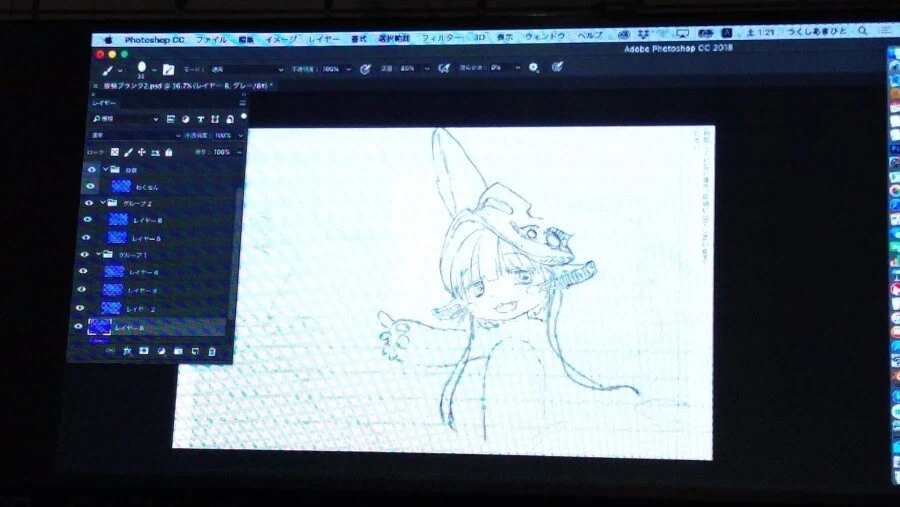Click the add layer style fx icon
The width and height of the screenshot is (900, 507).
click(127, 351)
